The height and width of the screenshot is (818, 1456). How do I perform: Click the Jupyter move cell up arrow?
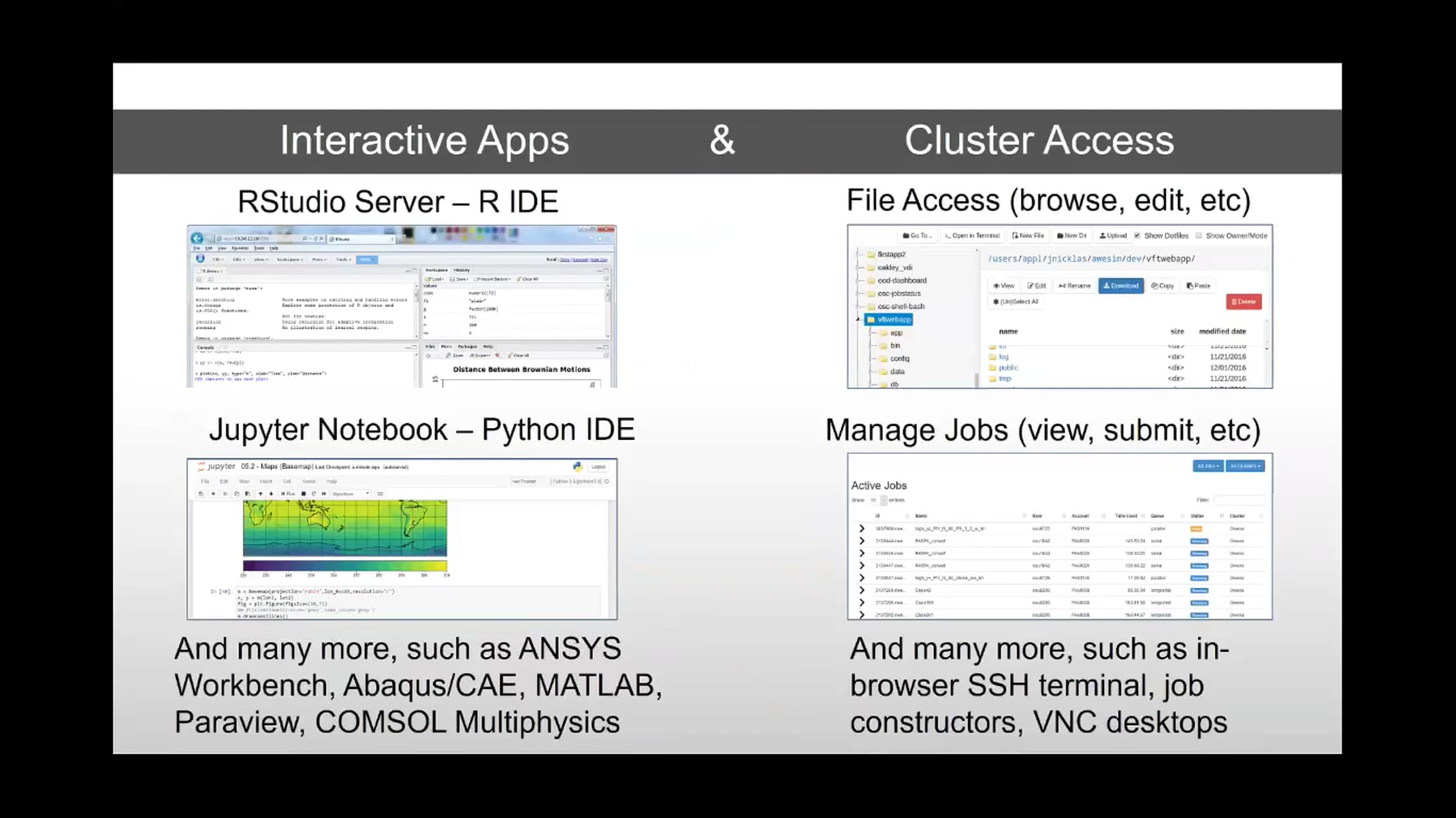[x=260, y=494]
